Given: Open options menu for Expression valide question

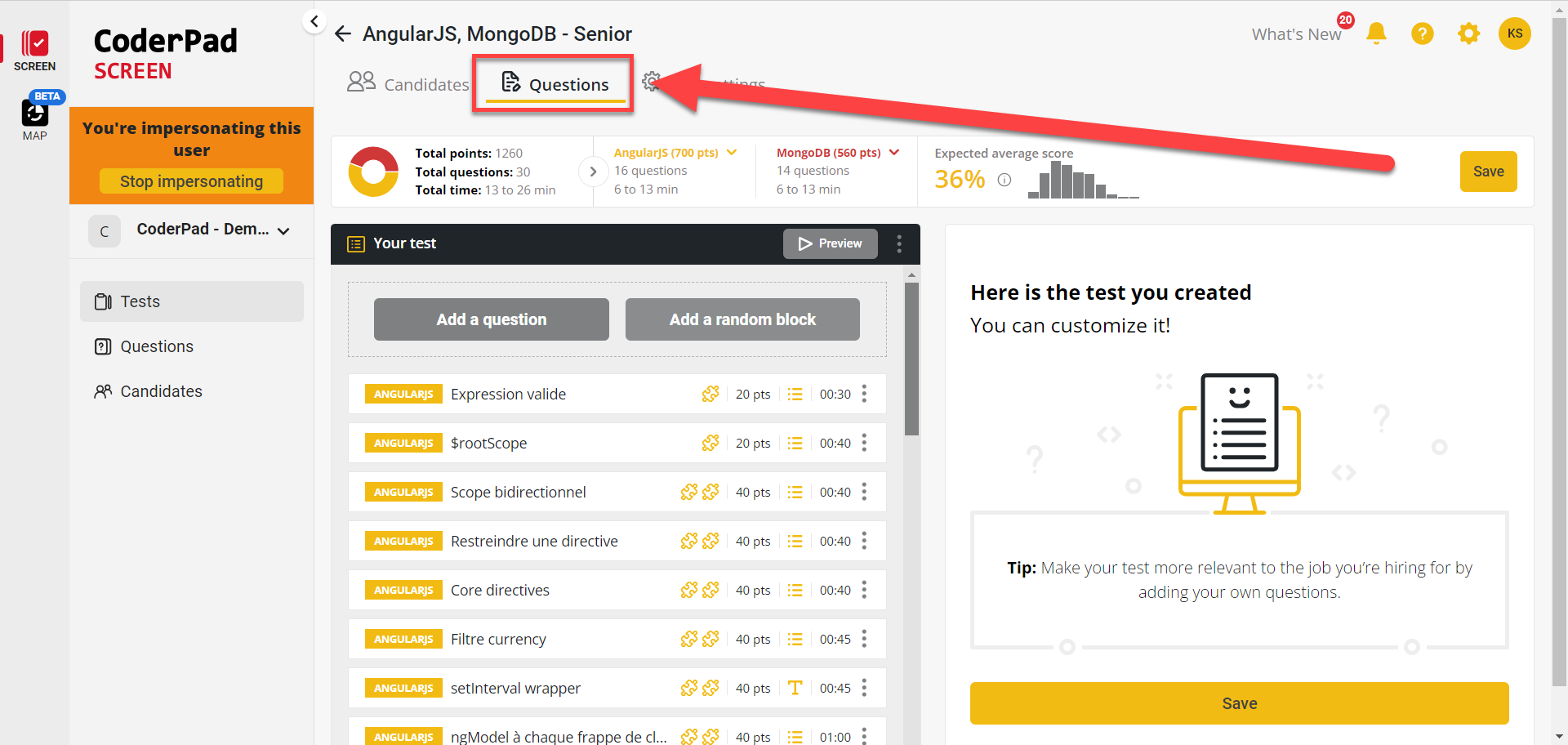Looking at the screenshot, I should (x=864, y=394).
